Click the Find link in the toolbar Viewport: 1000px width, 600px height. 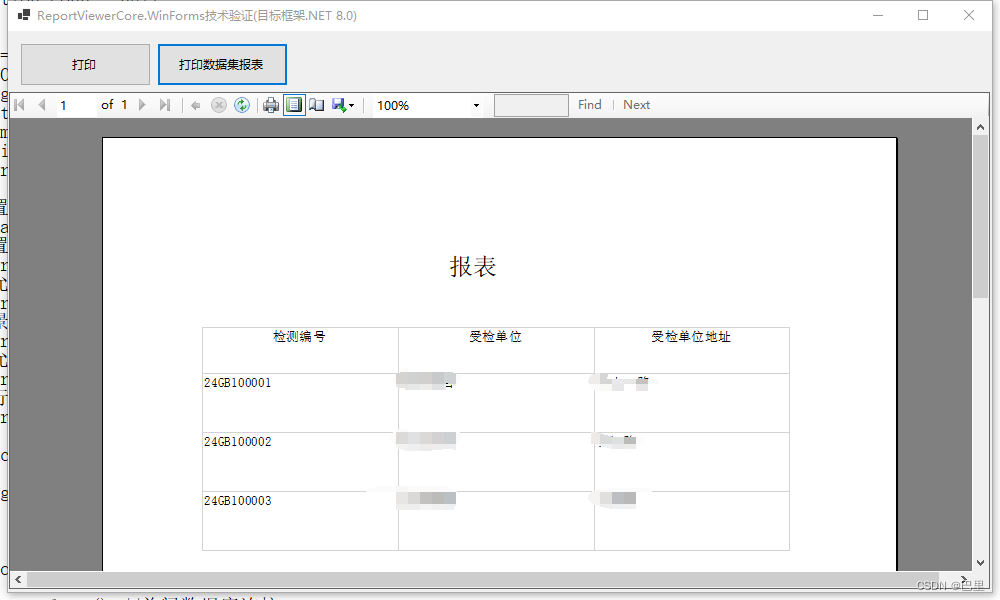[589, 105]
